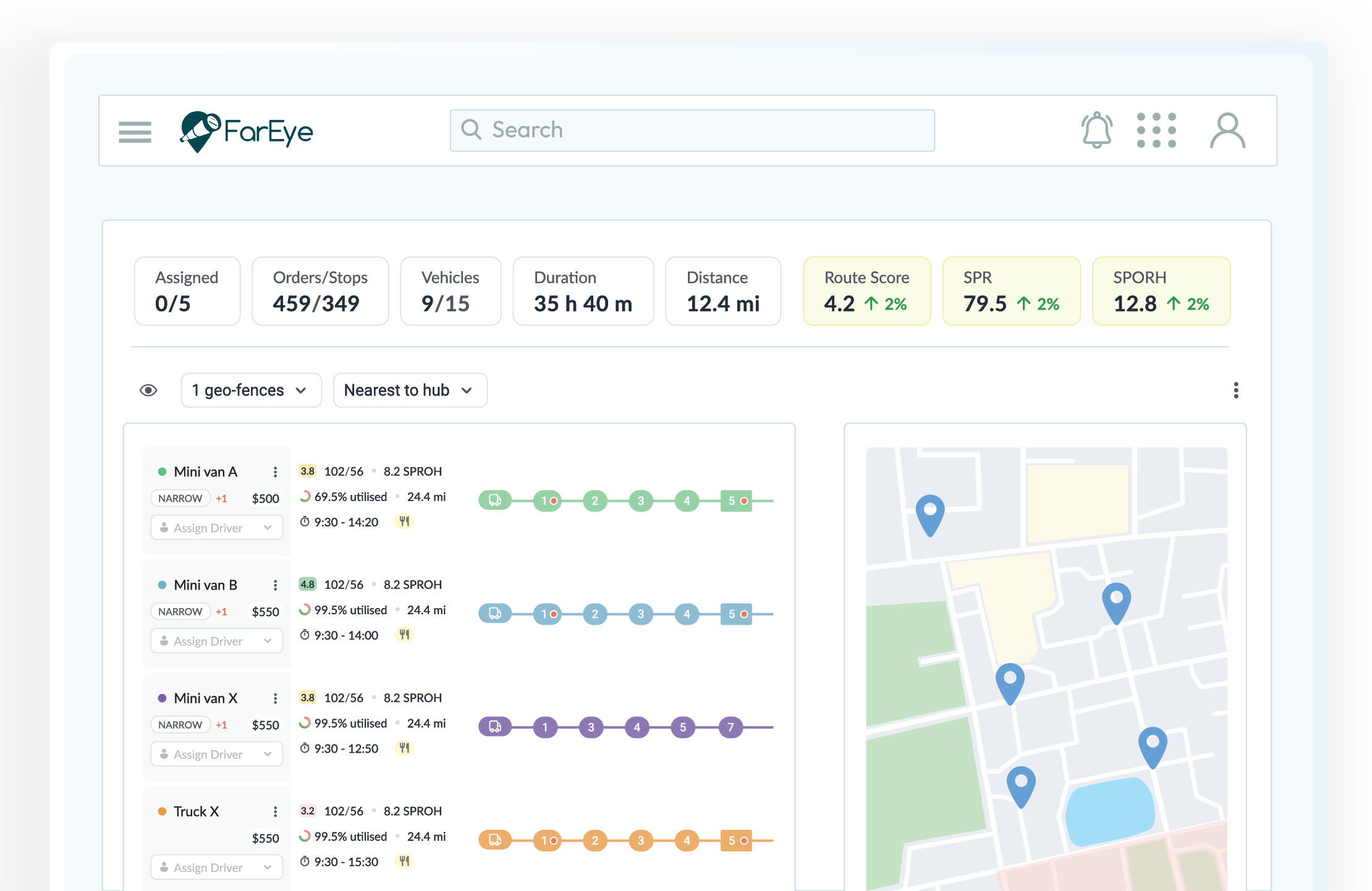
Task: Click the NARROW tag on Mini van X
Action: pos(180,724)
